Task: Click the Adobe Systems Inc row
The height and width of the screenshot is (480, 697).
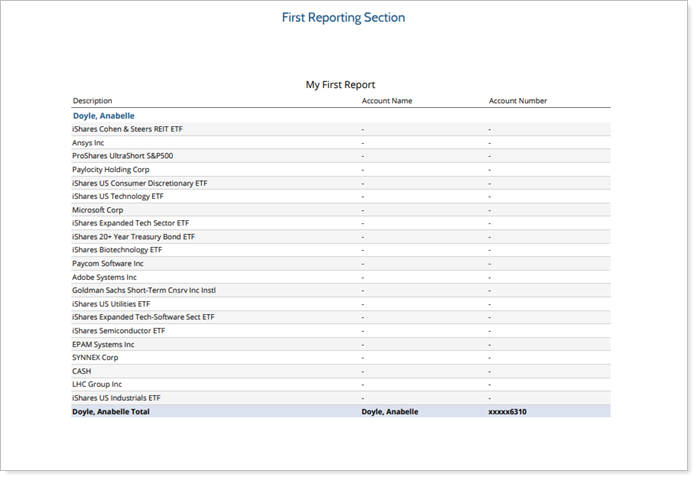Action: pyautogui.click(x=104, y=277)
